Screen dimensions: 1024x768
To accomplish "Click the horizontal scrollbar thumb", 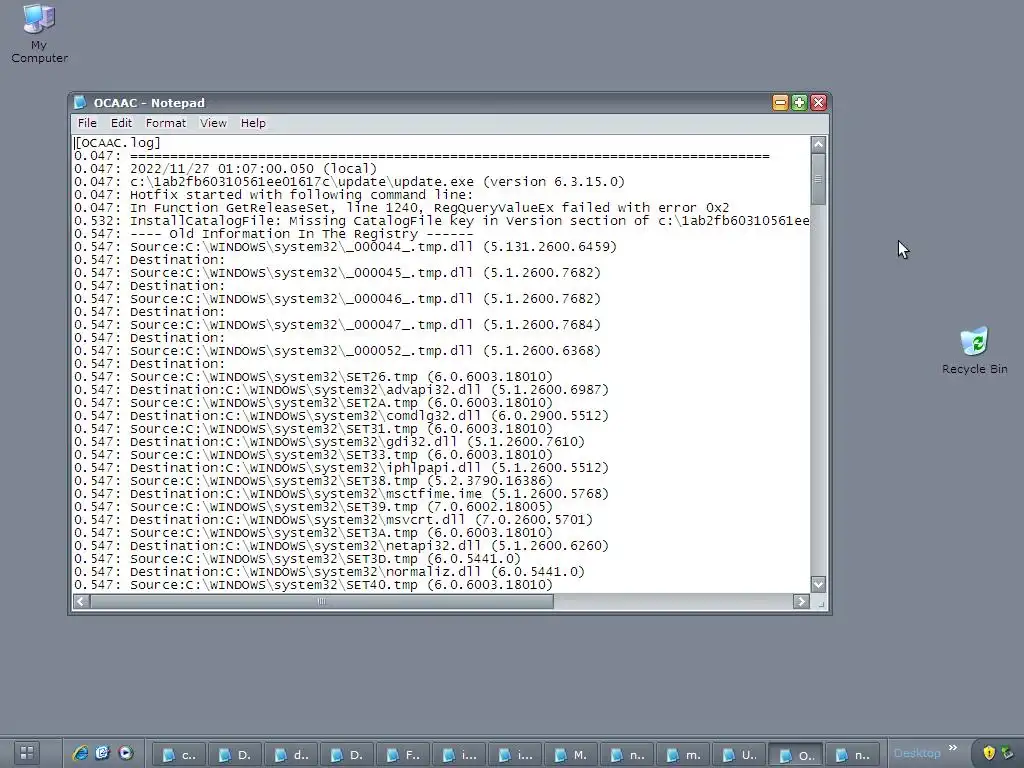I will point(321,601).
